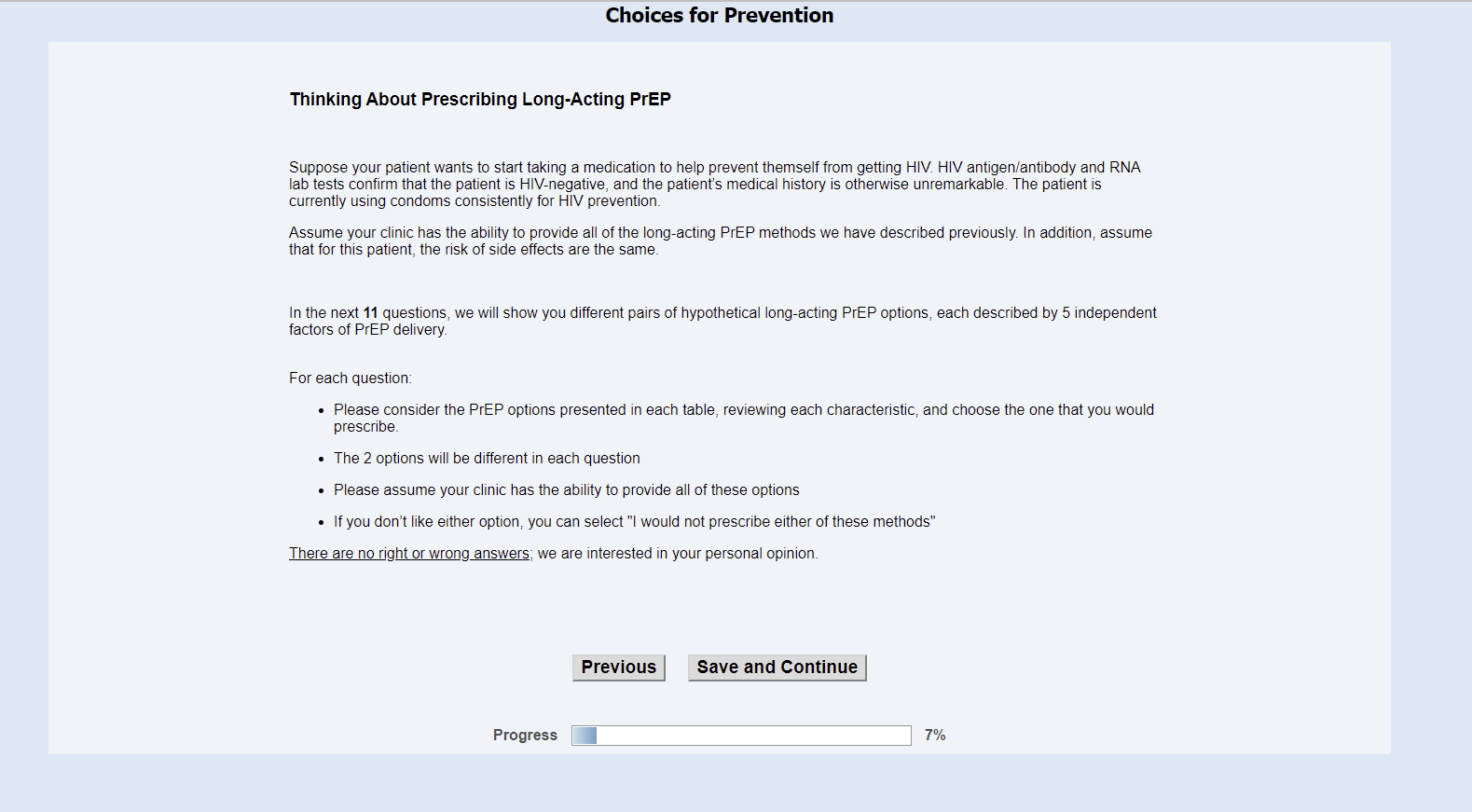Screen dimensions: 1472x812
Task: Click the bullet about clinic ability to provide options
Action: pyautogui.click(x=566, y=490)
